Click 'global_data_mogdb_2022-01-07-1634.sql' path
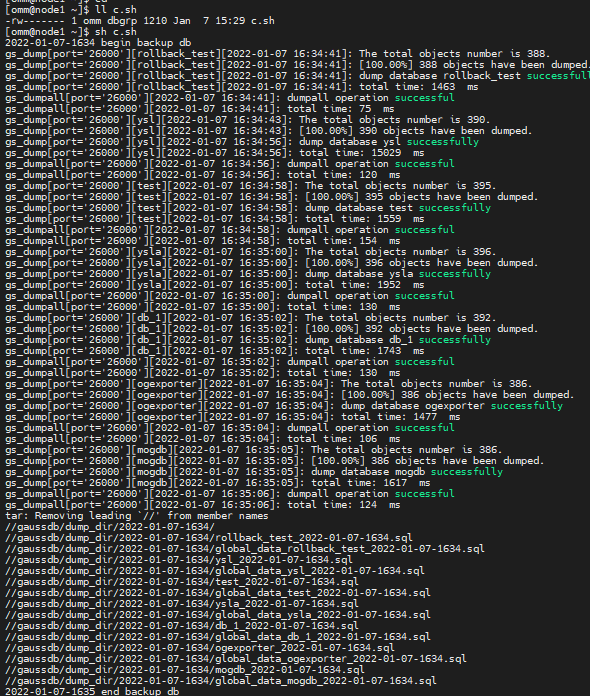Screen dimensions: 590x696 click(221, 681)
